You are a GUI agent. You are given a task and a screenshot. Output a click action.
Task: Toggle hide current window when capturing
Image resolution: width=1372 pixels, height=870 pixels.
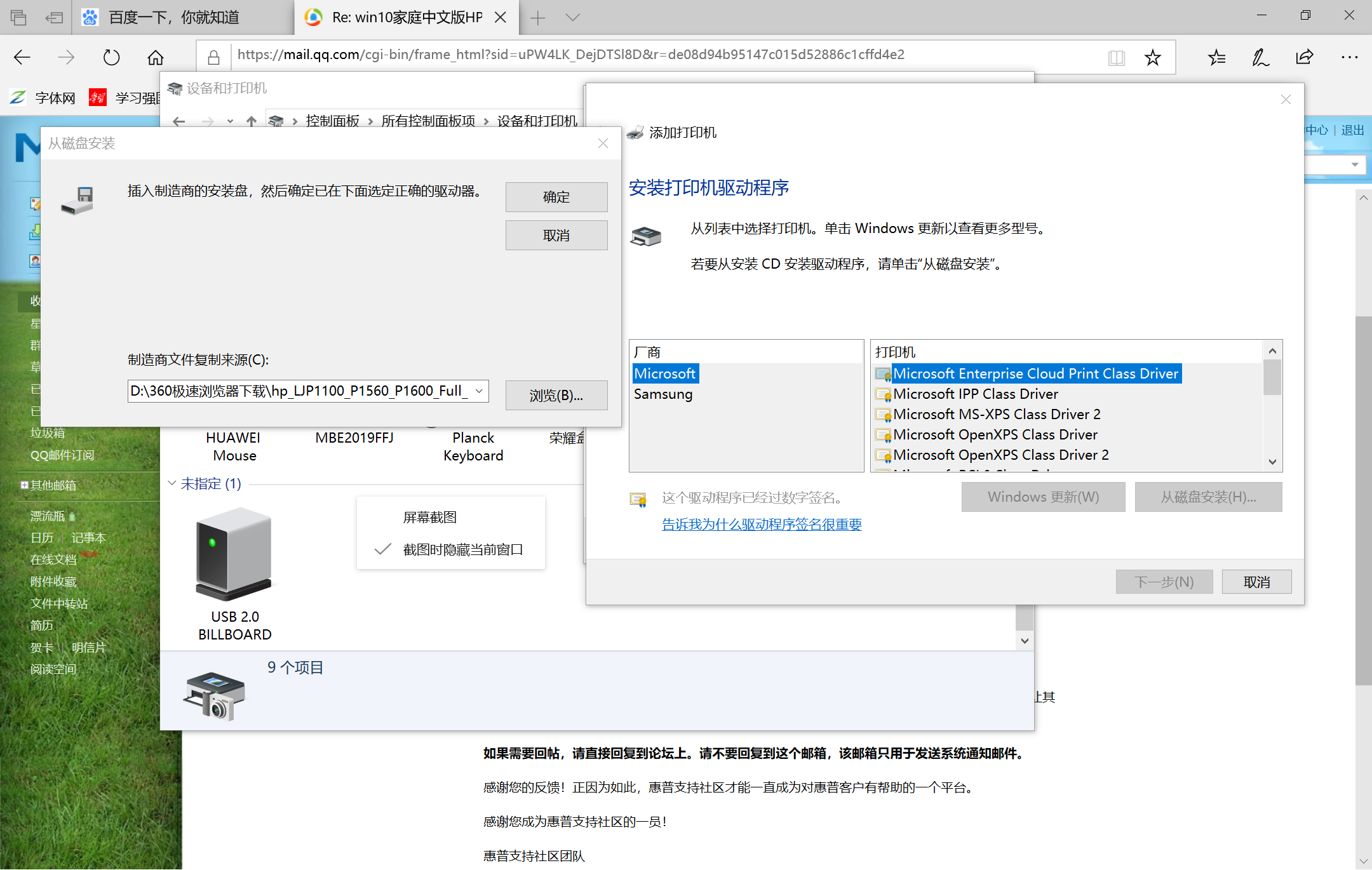pyautogui.click(x=462, y=549)
